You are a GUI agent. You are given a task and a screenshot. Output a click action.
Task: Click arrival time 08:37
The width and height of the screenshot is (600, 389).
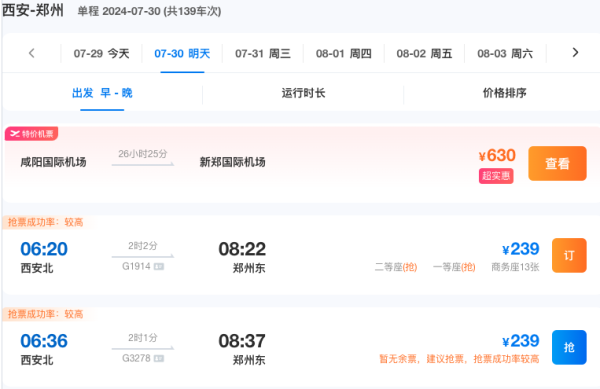pos(242,341)
